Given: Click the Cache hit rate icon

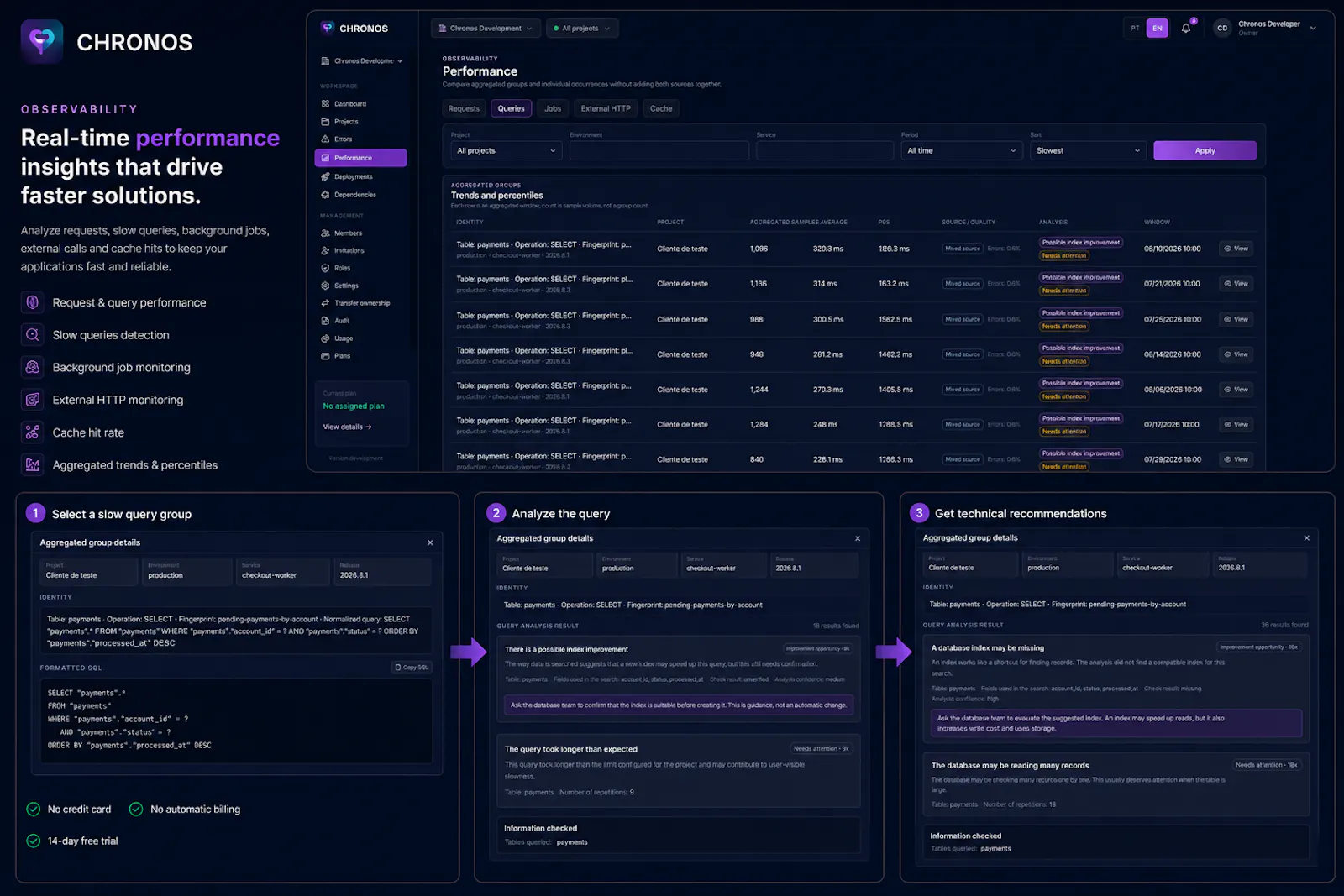Looking at the screenshot, I should click(33, 432).
